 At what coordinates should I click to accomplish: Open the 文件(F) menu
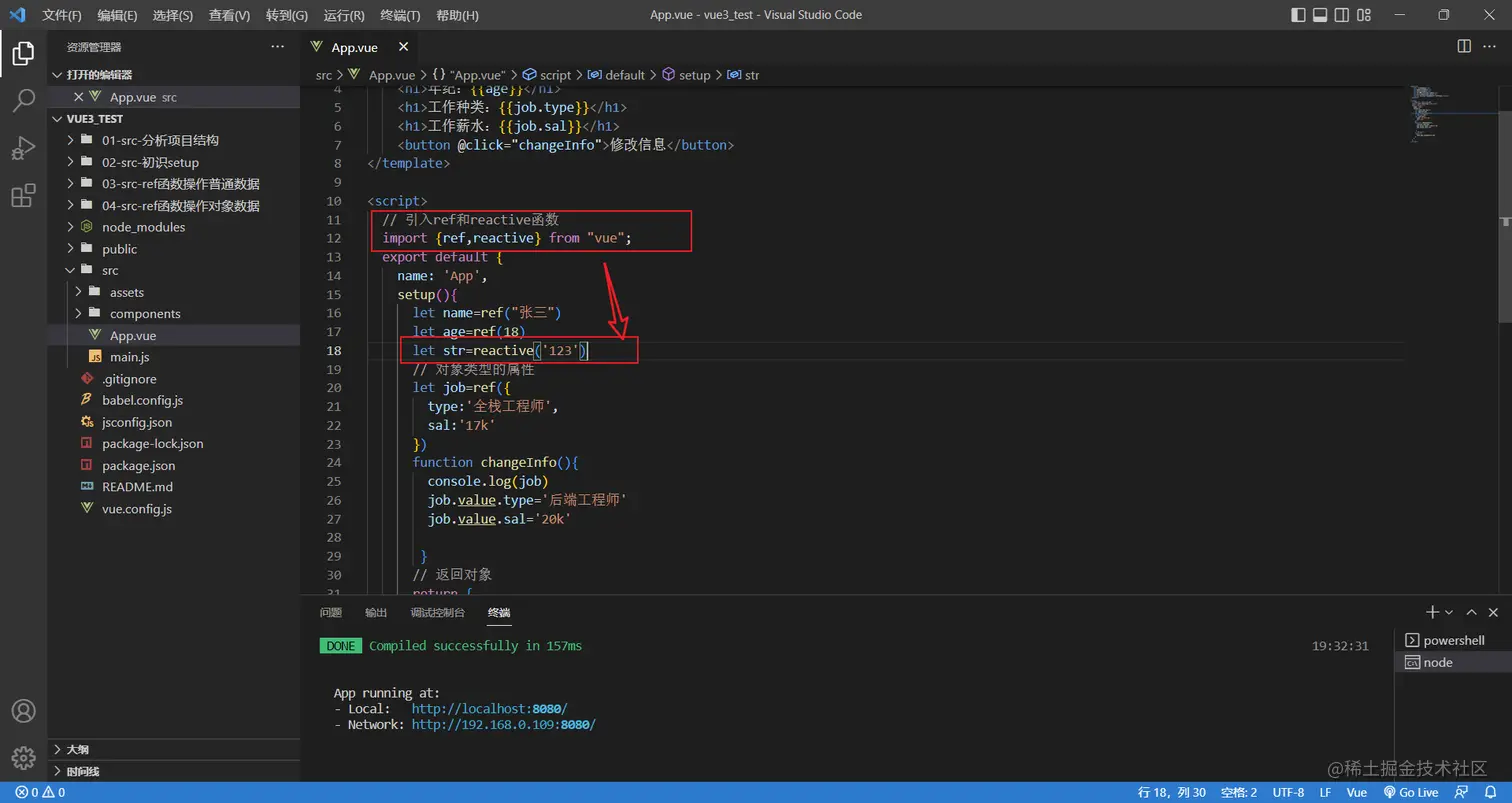point(62,15)
